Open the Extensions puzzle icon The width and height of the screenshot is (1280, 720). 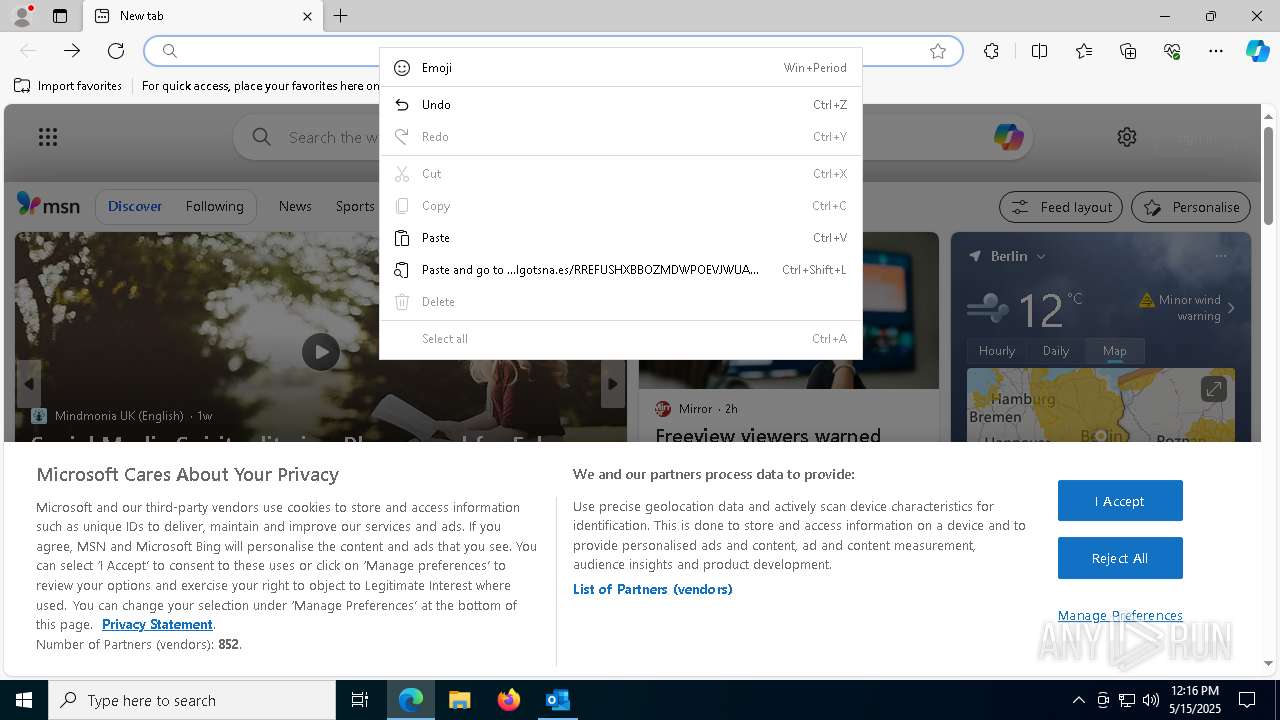pos(991,51)
